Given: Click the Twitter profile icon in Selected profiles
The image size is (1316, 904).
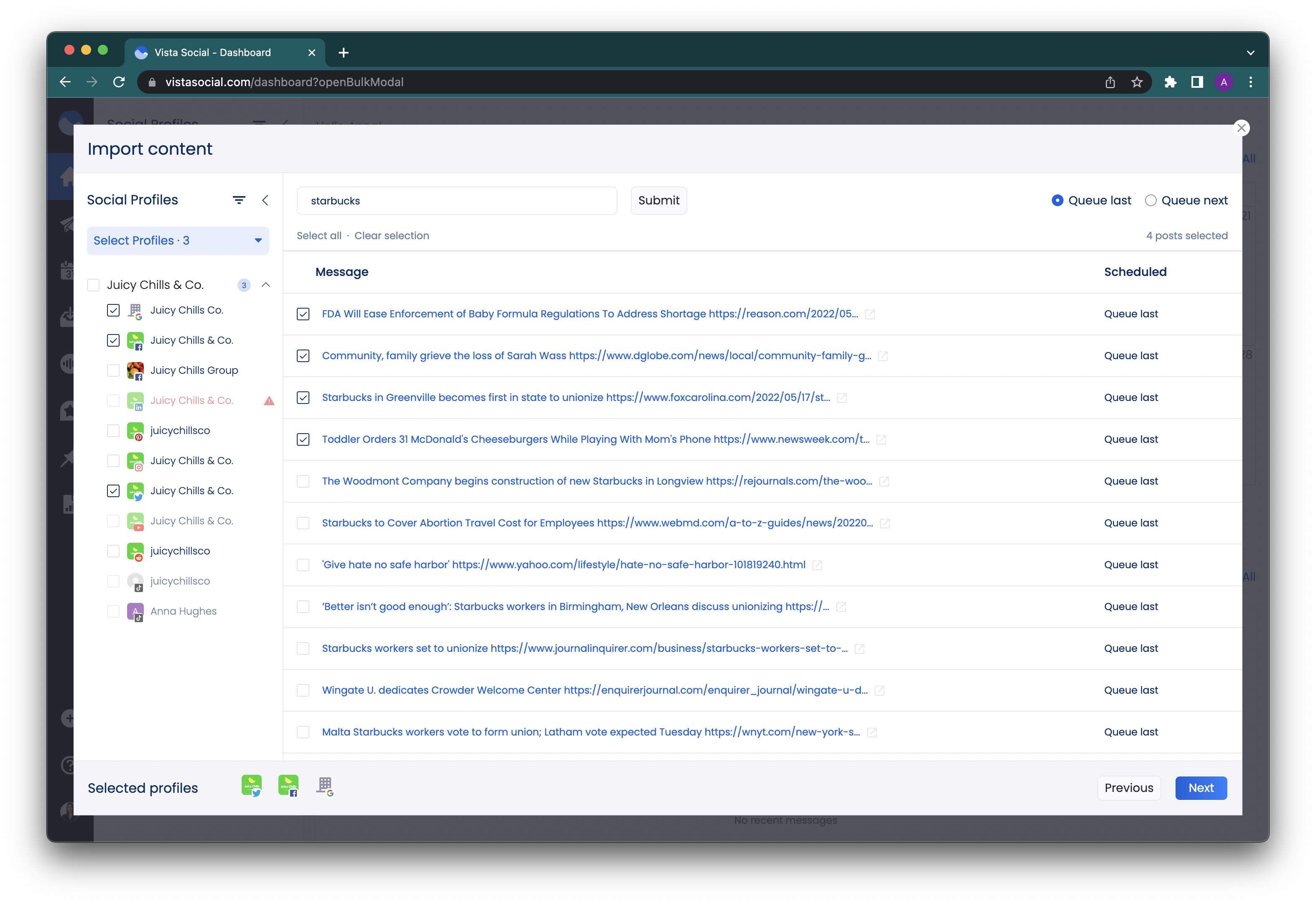Looking at the screenshot, I should [x=251, y=786].
